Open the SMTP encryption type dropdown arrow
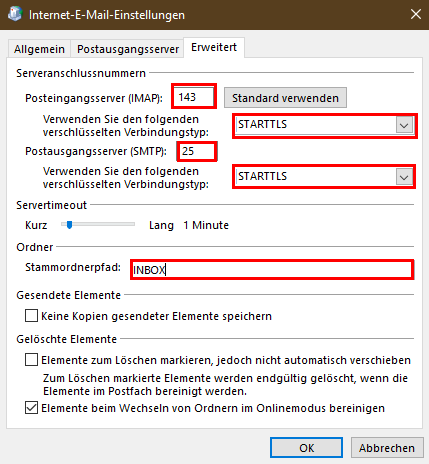This screenshot has height=464, width=429. [404, 177]
